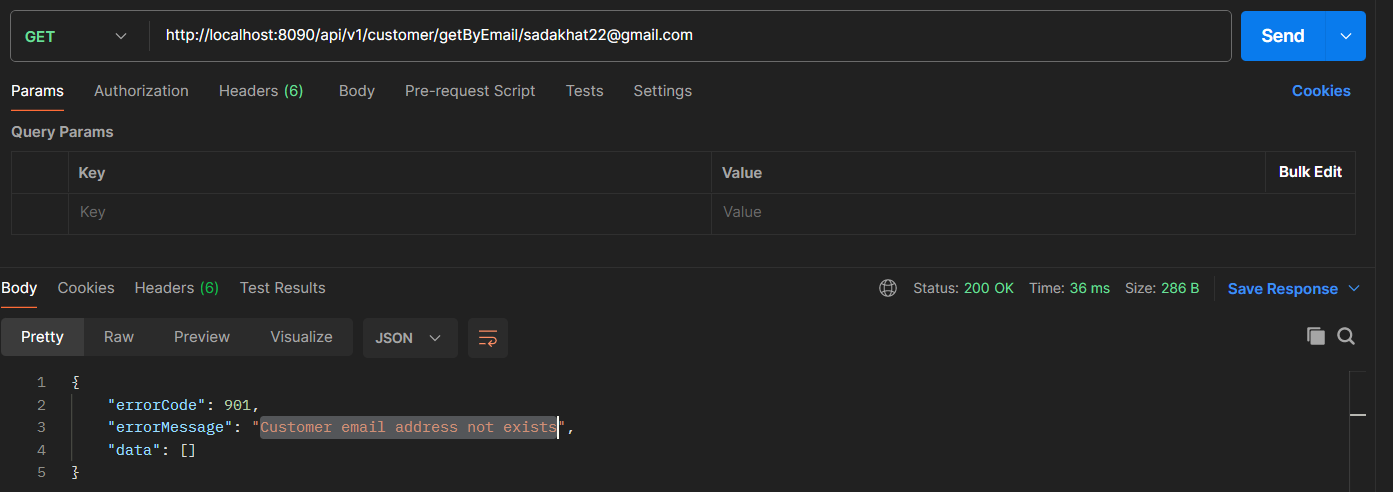Open the request Headers (6) tab
The height and width of the screenshot is (492, 1393).
tap(261, 91)
